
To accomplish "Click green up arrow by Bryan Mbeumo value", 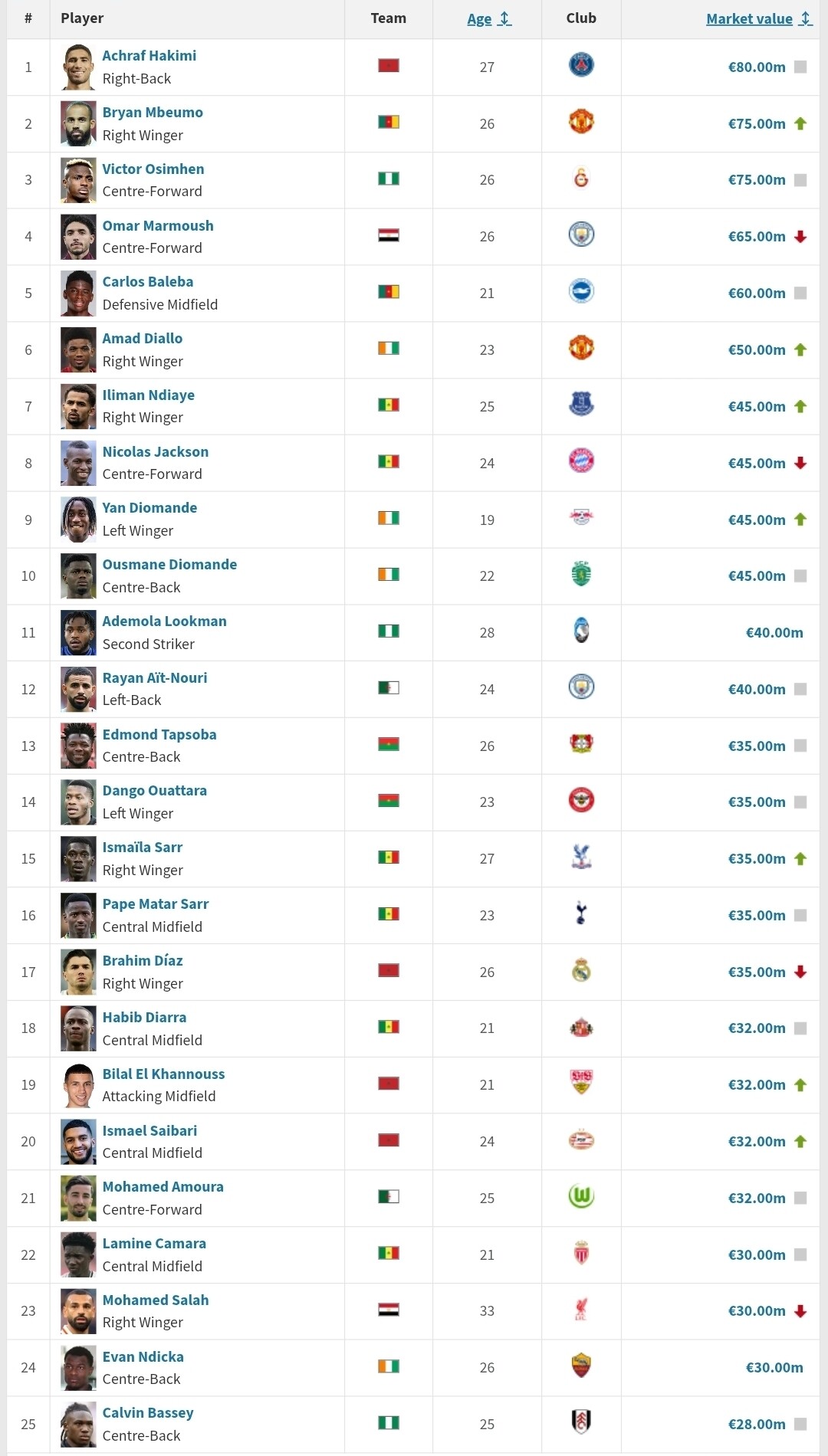I will coord(800,123).
